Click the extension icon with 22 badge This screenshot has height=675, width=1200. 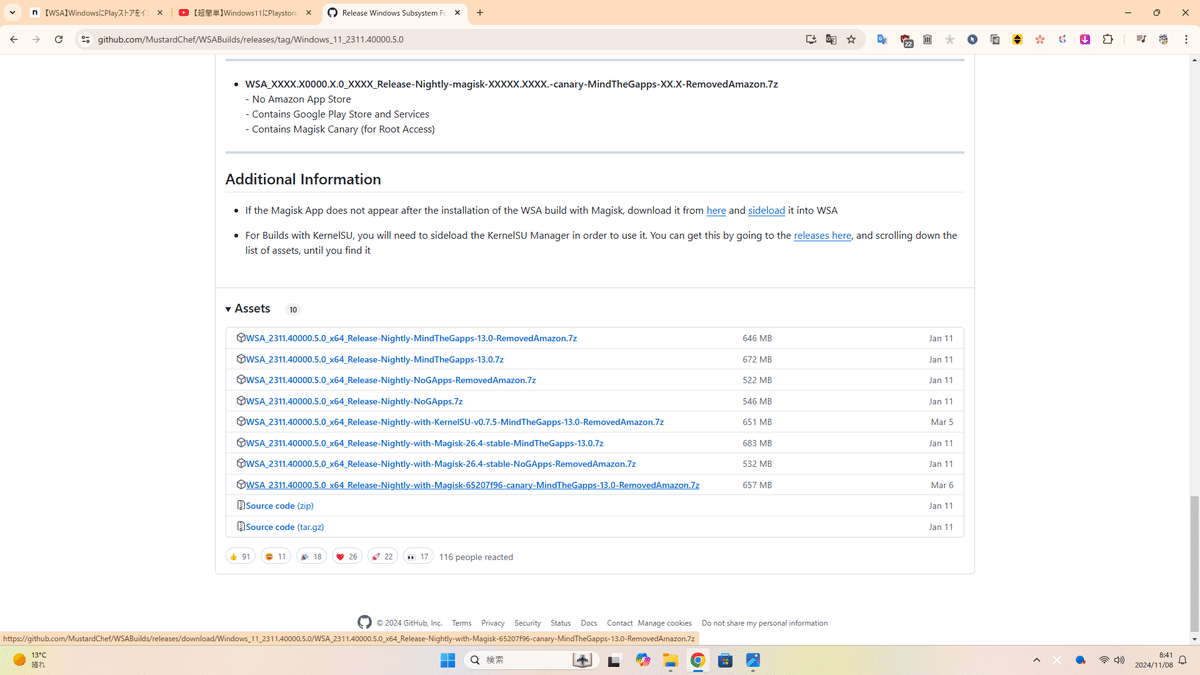click(x=906, y=40)
